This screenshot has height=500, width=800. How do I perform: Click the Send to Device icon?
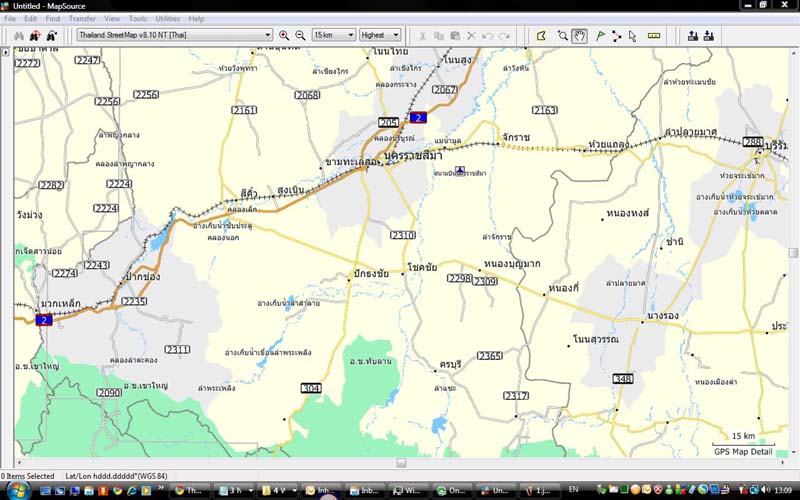click(x=691, y=35)
